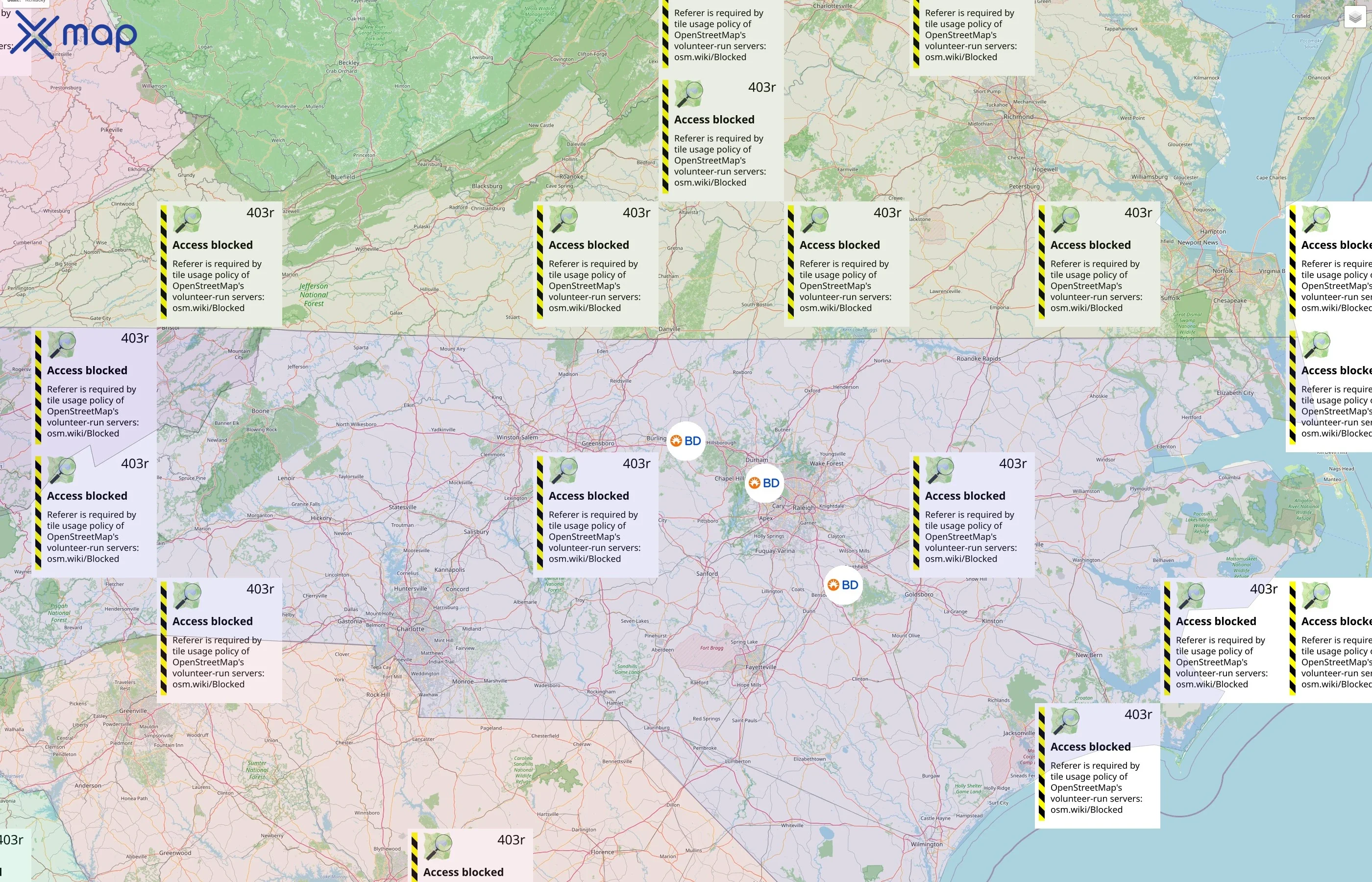The height and width of the screenshot is (882, 1372).
Task: Click the Greenville label in South Carolina
Action: 133,711
